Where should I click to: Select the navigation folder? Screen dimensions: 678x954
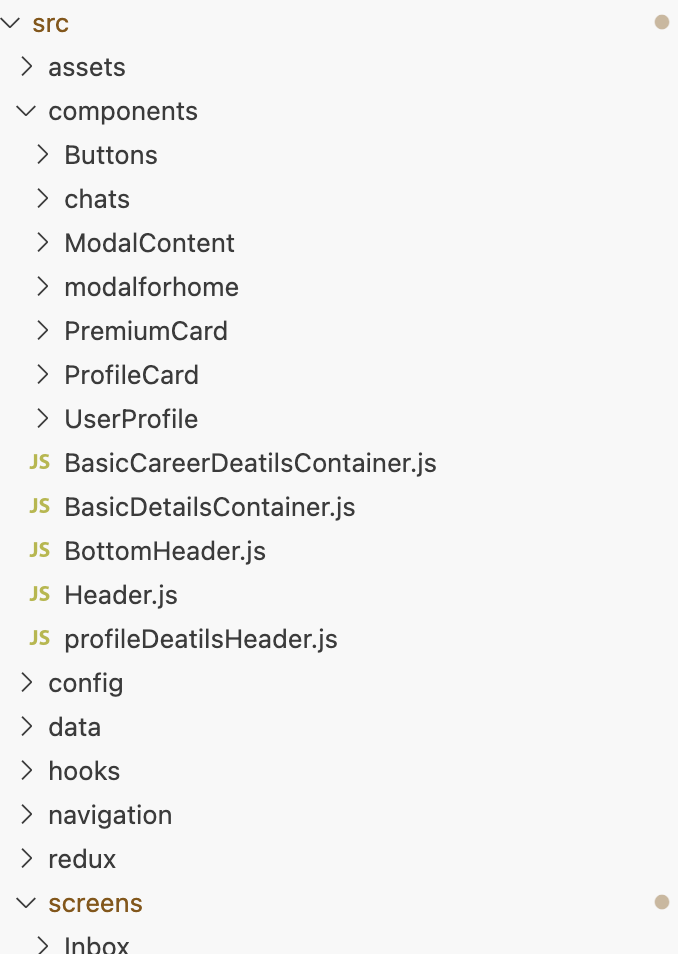click(x=110, y=815)
